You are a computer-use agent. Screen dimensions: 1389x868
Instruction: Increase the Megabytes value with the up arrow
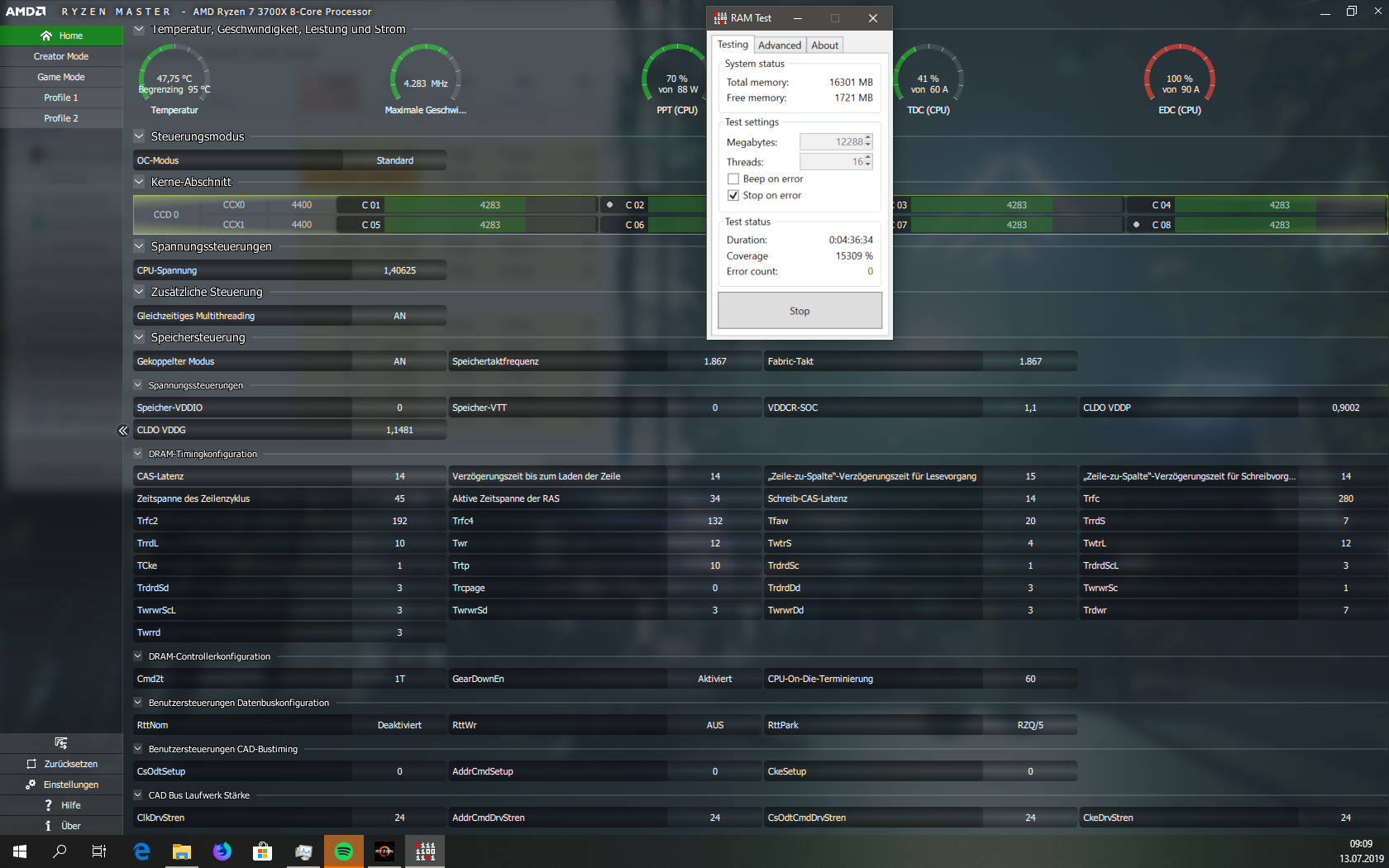[x=868, y=138]
